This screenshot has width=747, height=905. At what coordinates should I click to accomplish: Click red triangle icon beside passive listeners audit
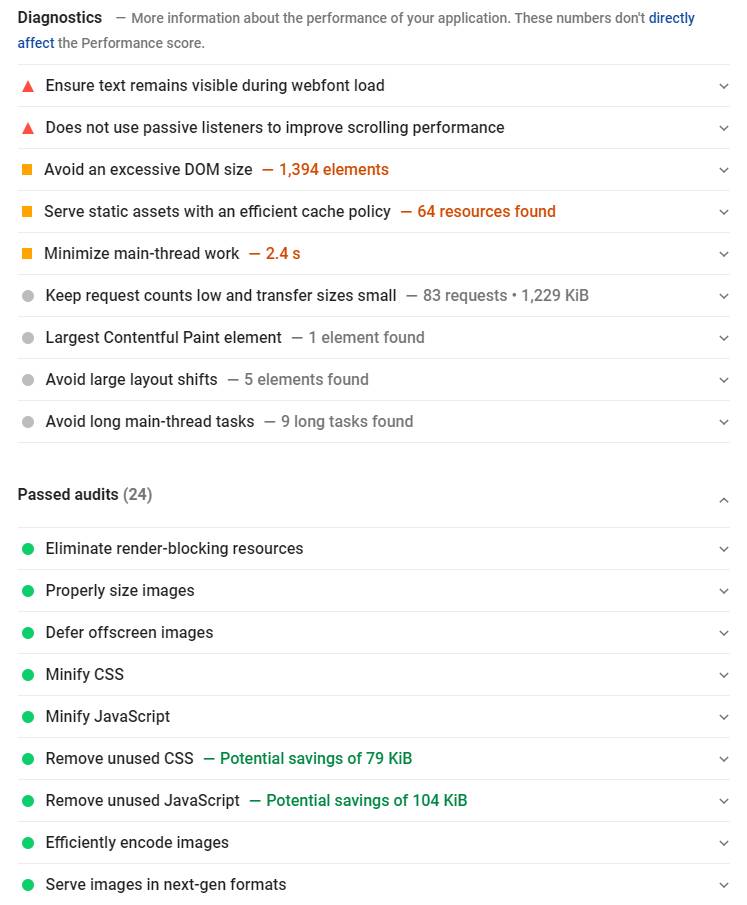[28, 129]
